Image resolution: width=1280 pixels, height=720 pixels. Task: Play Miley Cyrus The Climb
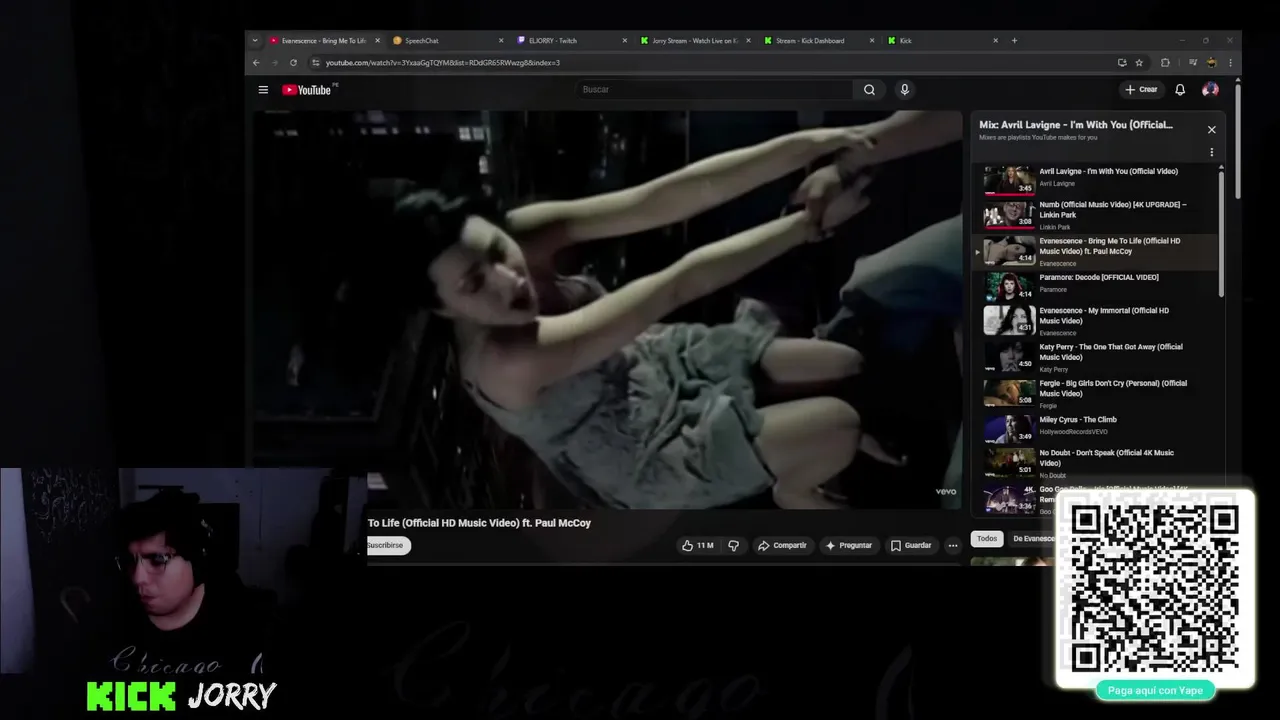pyautogui.click(x=1095, y=429)
